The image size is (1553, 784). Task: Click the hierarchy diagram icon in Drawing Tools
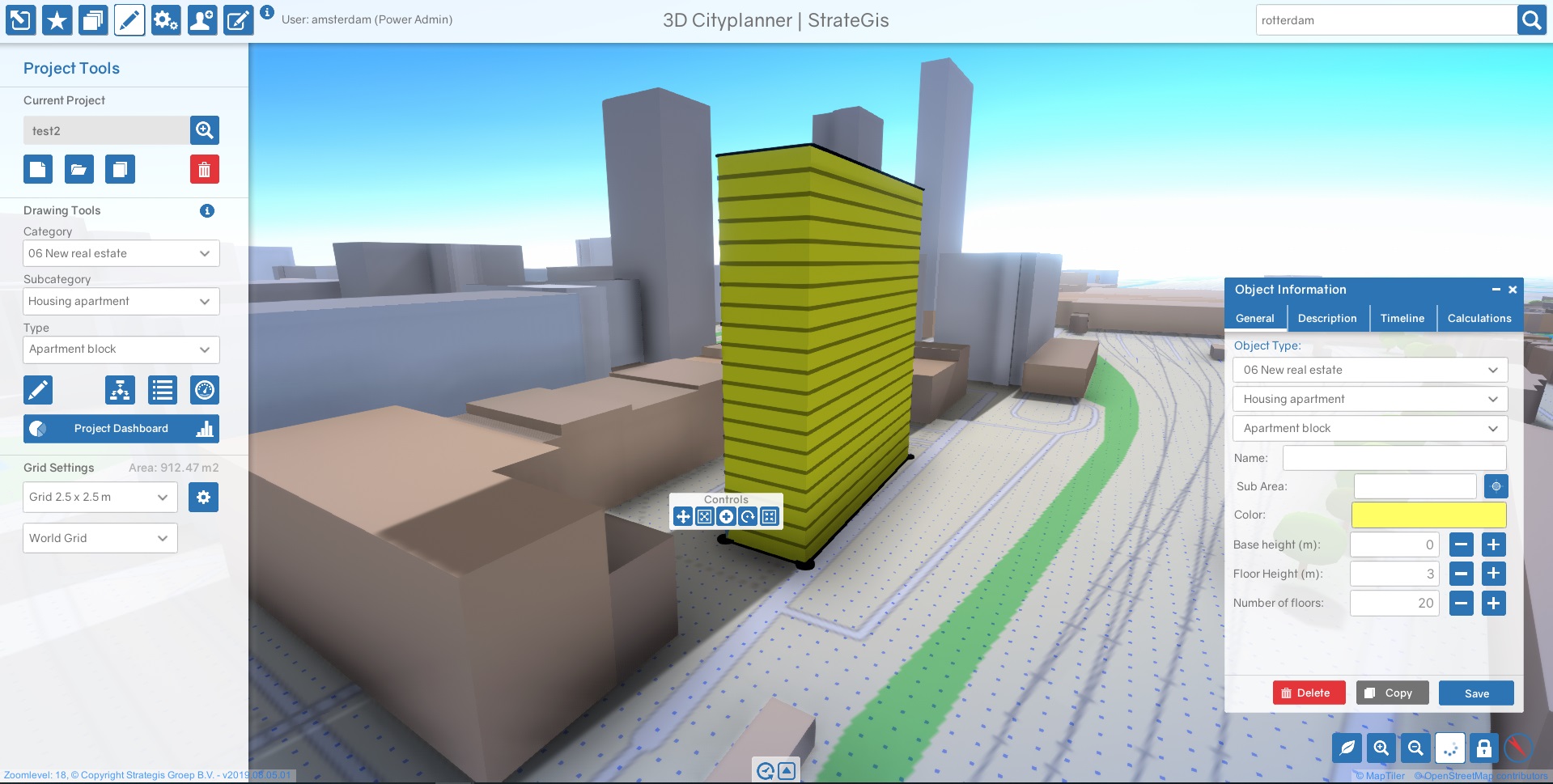coord(120,390)
